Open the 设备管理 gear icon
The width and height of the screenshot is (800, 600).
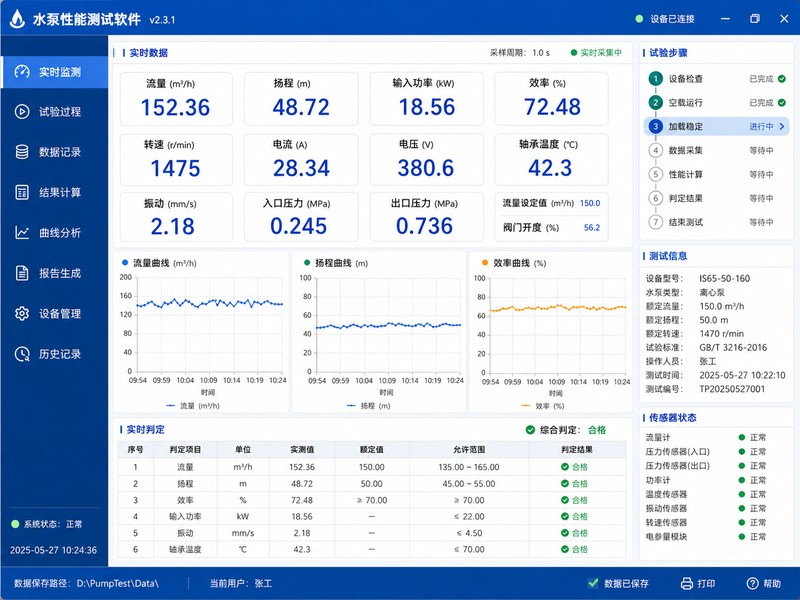[22, 313]
